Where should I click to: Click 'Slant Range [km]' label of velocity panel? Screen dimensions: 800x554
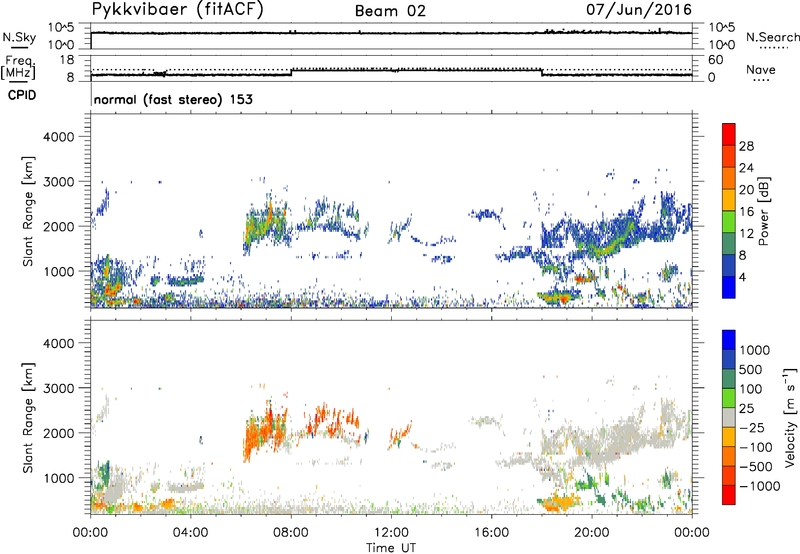(28, 417)
